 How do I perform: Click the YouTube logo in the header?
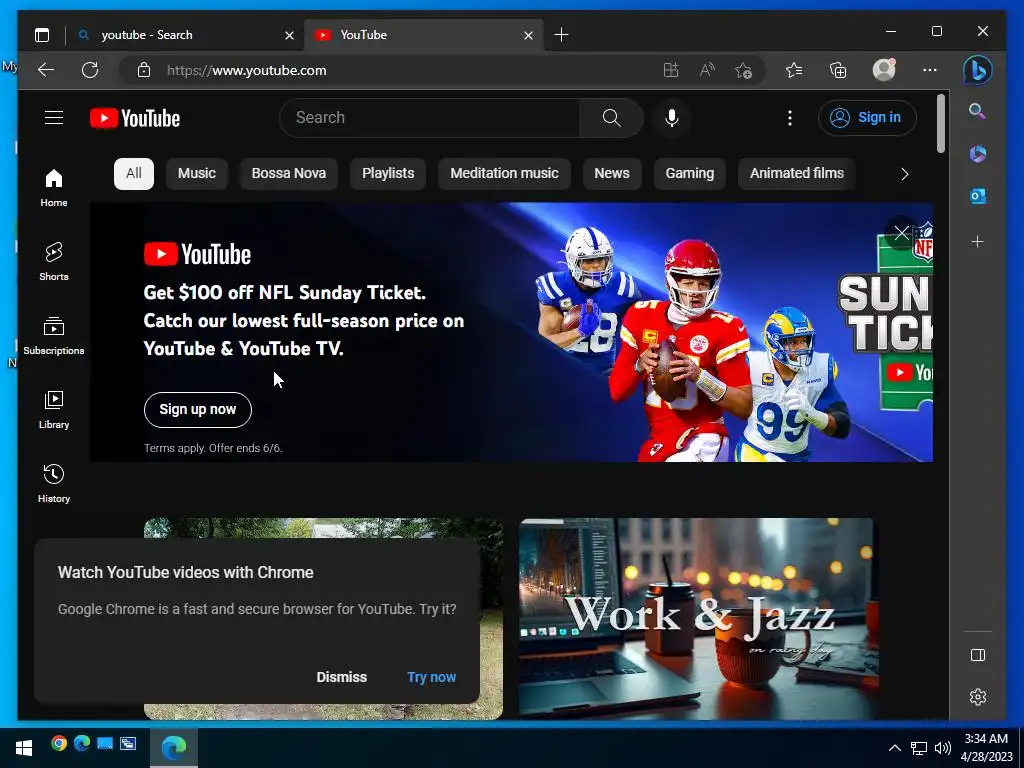[x=135, y=118]
